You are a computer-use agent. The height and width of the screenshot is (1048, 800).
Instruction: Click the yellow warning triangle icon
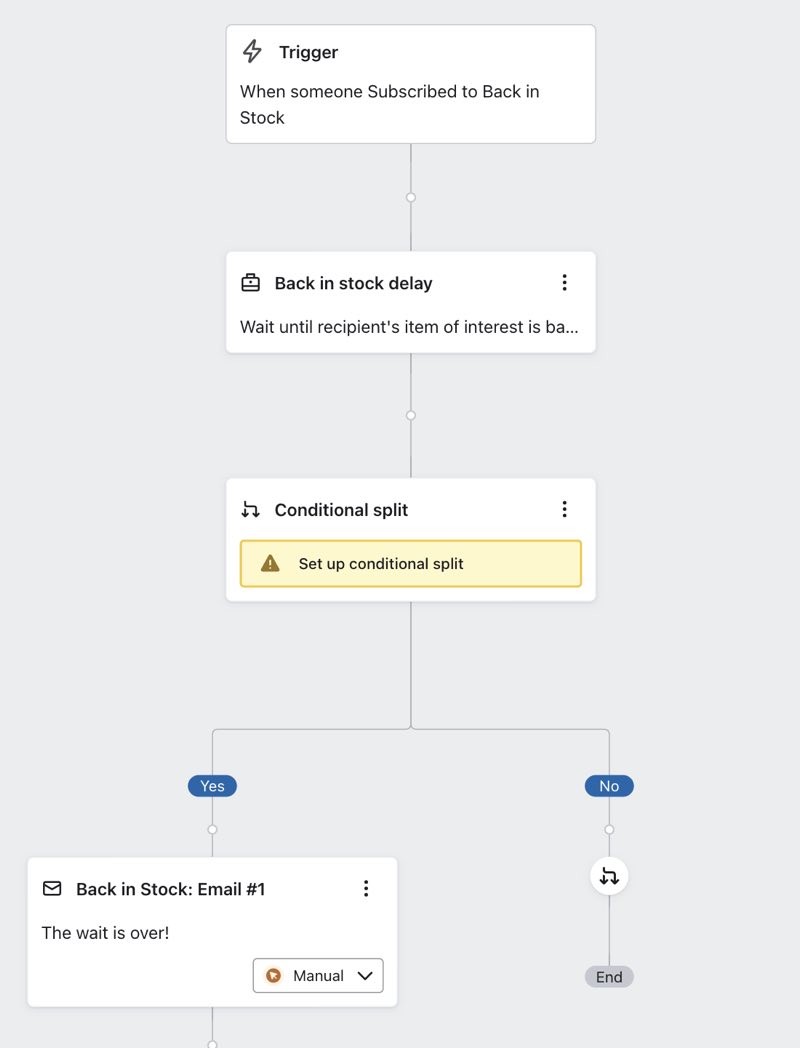click(270, 564)
